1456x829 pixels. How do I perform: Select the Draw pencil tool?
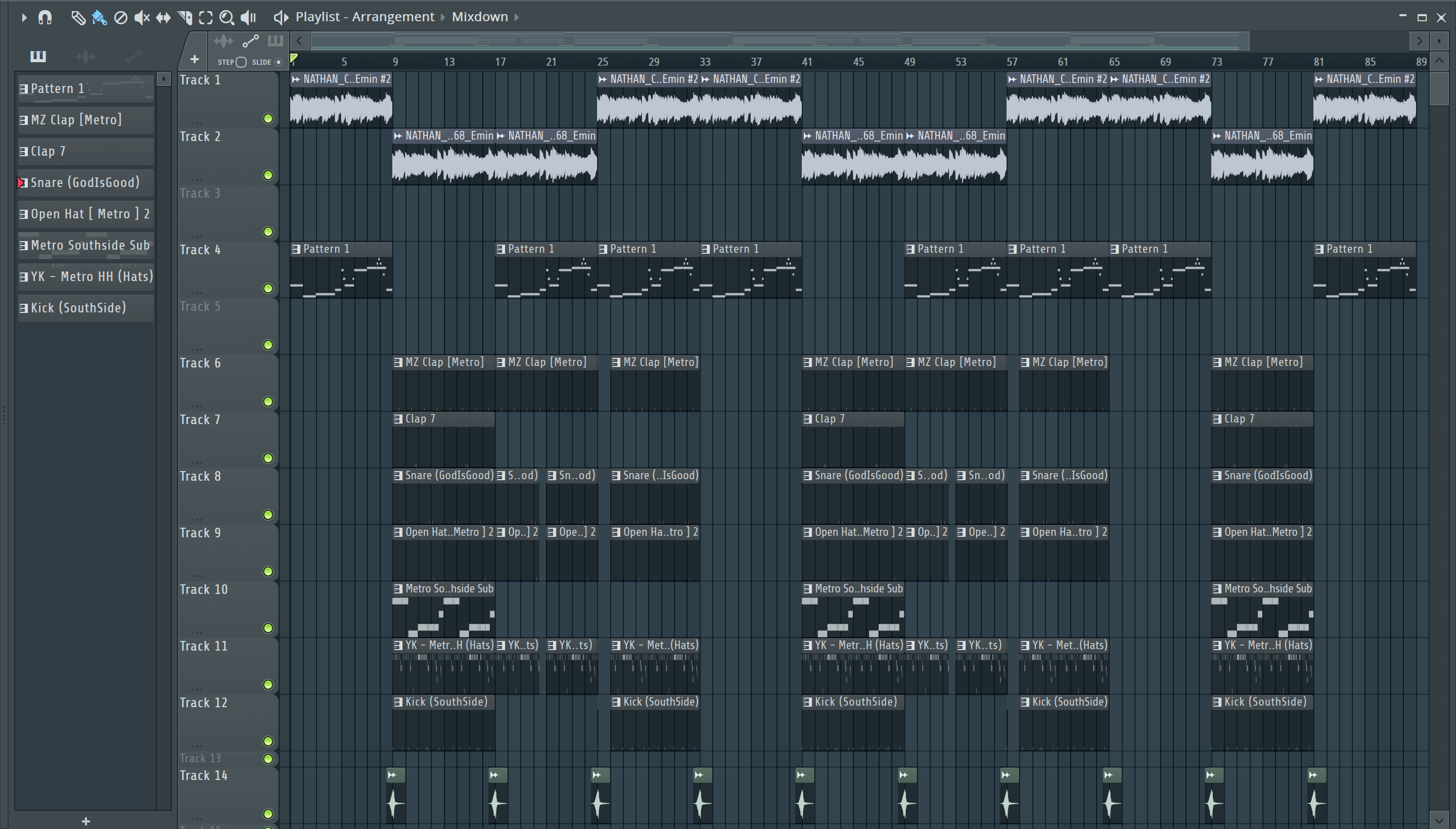click(78, 18)
